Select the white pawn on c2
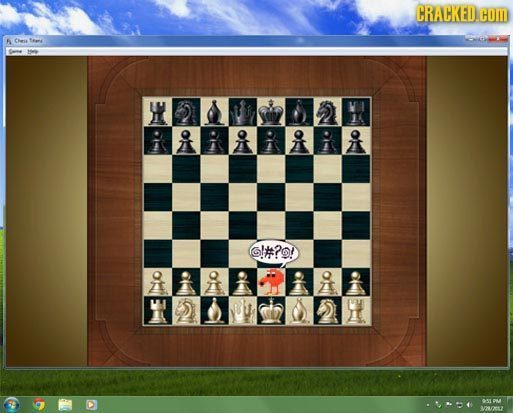Image resolution: width=513 pixels, height=413 pixels. 214,283
